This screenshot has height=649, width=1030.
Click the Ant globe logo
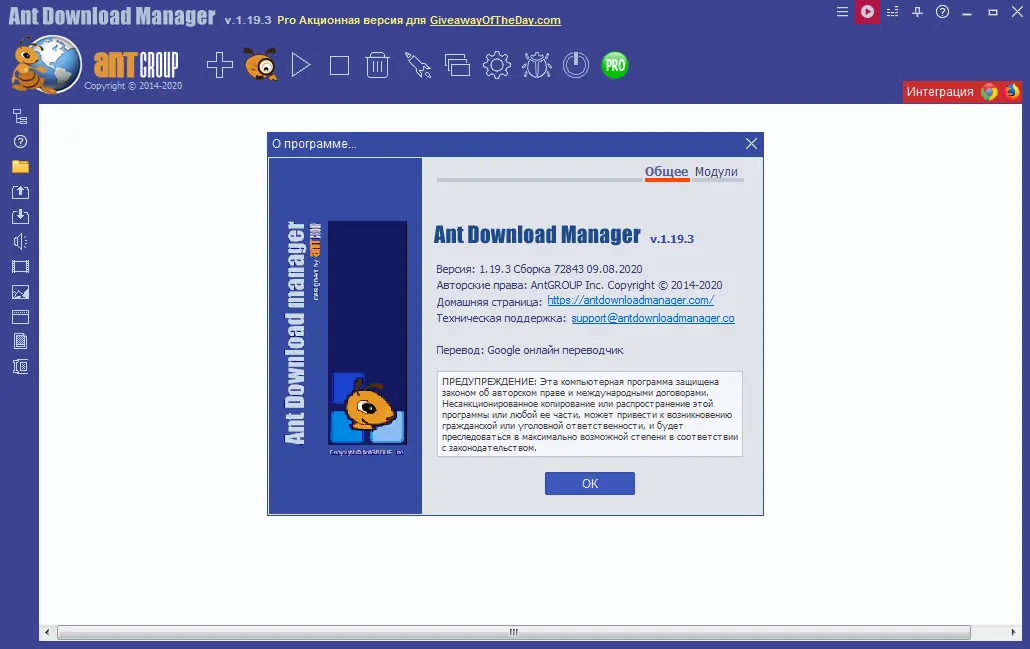click(x=46, y=64)
